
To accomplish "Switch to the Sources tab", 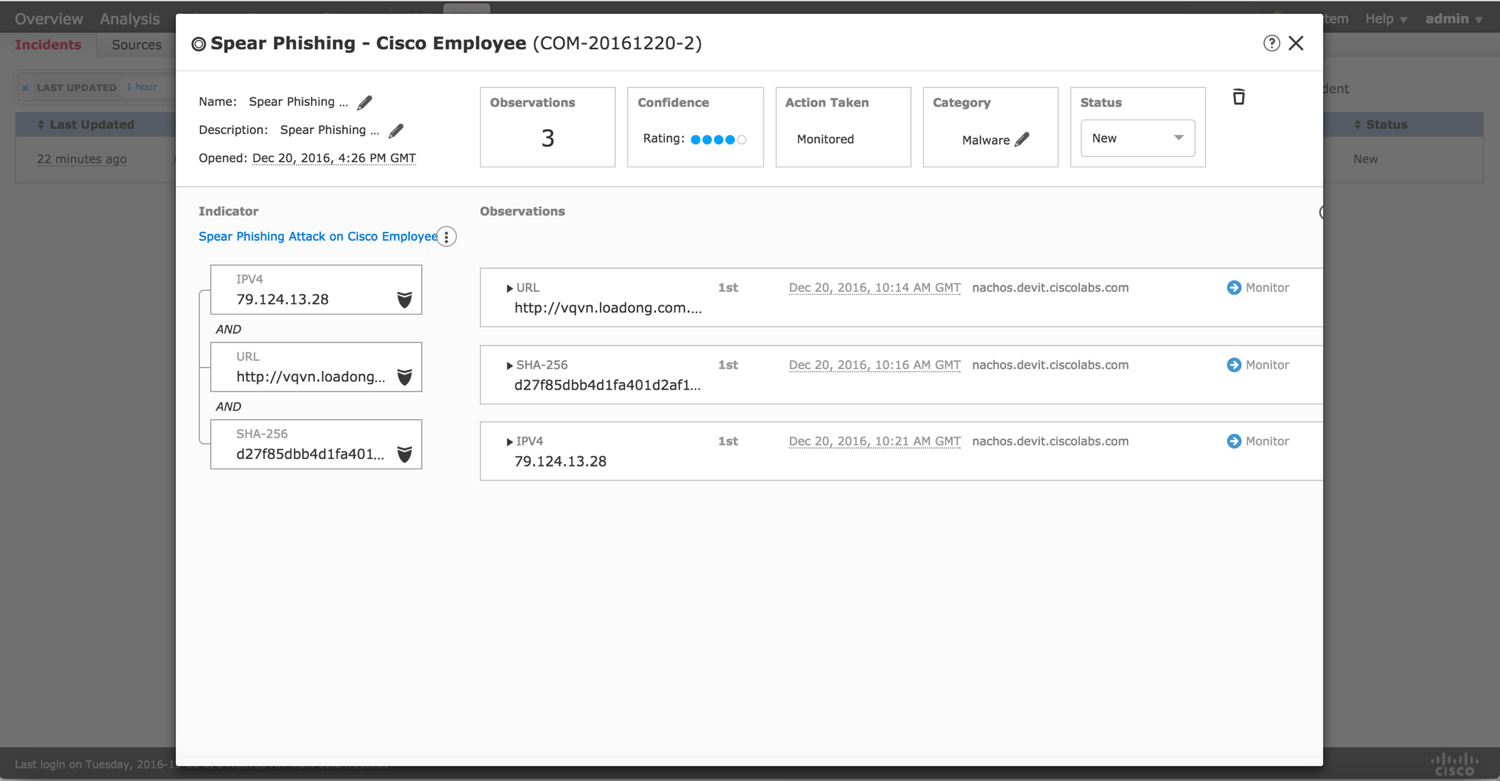I will 137,45.
